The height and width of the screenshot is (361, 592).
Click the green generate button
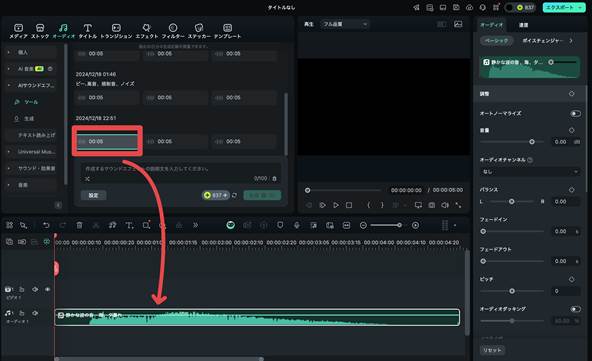click(262, 195)
